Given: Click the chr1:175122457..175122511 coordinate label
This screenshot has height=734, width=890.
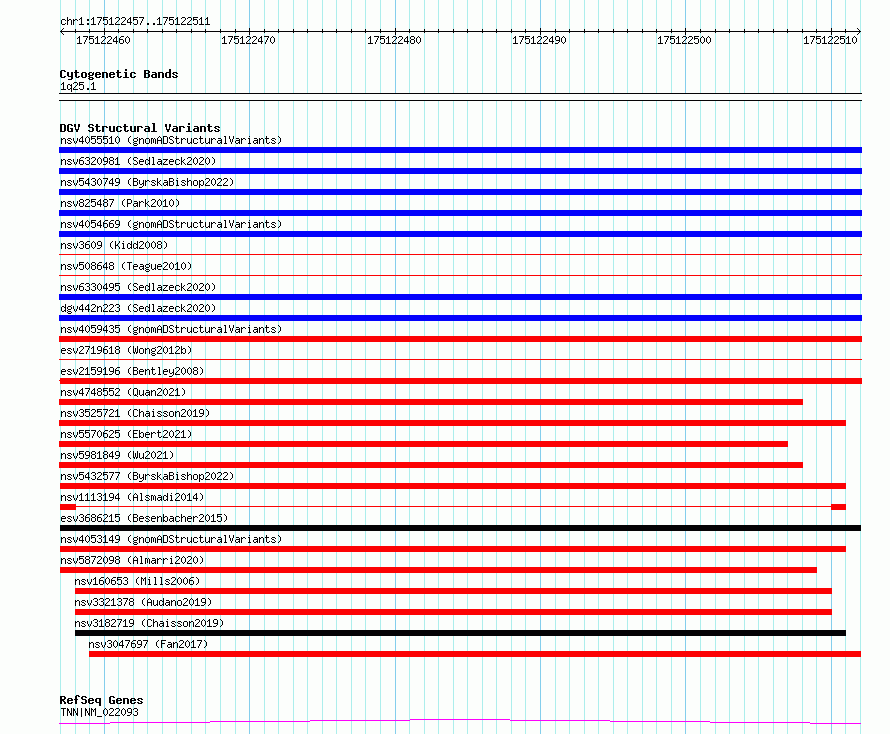Looking at the screenshot, I should [135, 22].
